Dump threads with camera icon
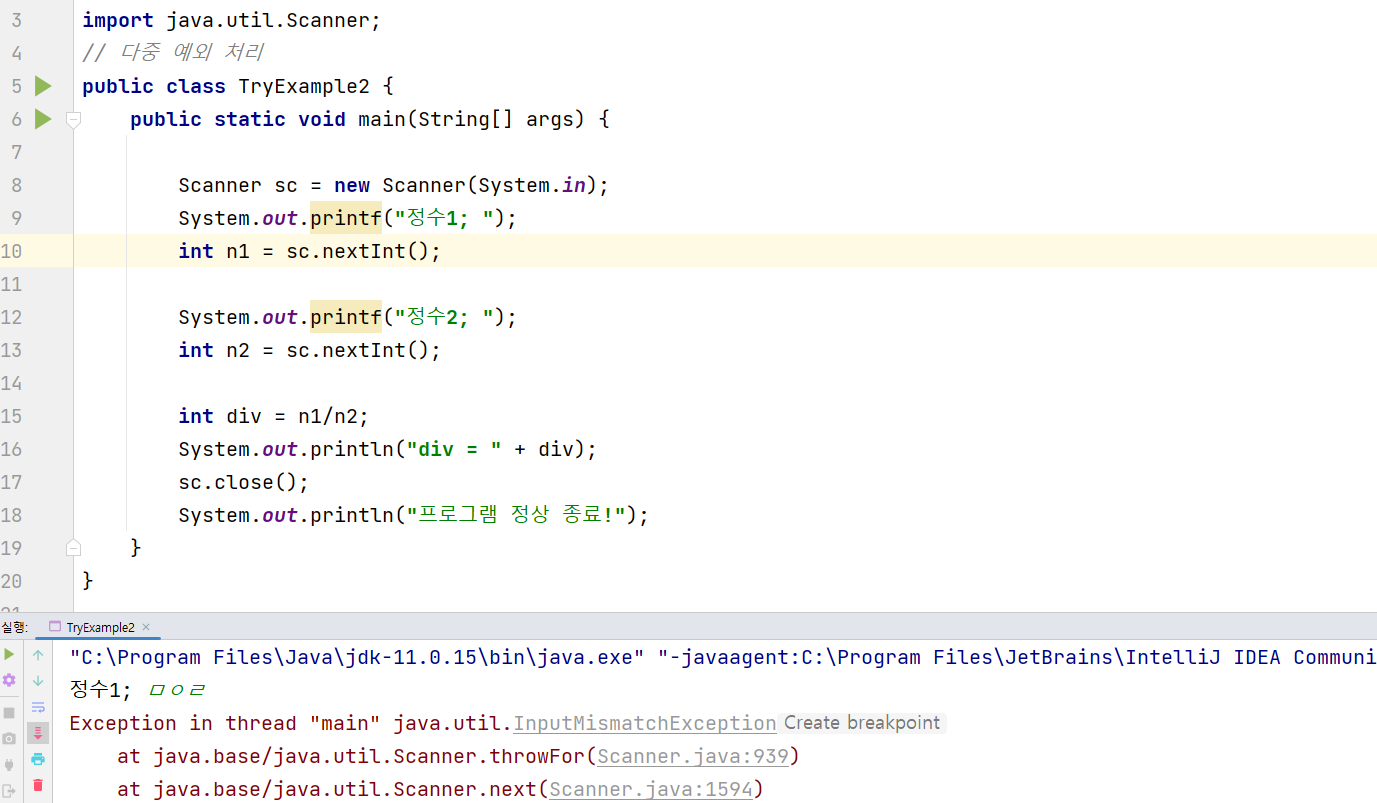The height and width of the screenshot is (803, 1377). pyautogui.click(x=9, y=739)
